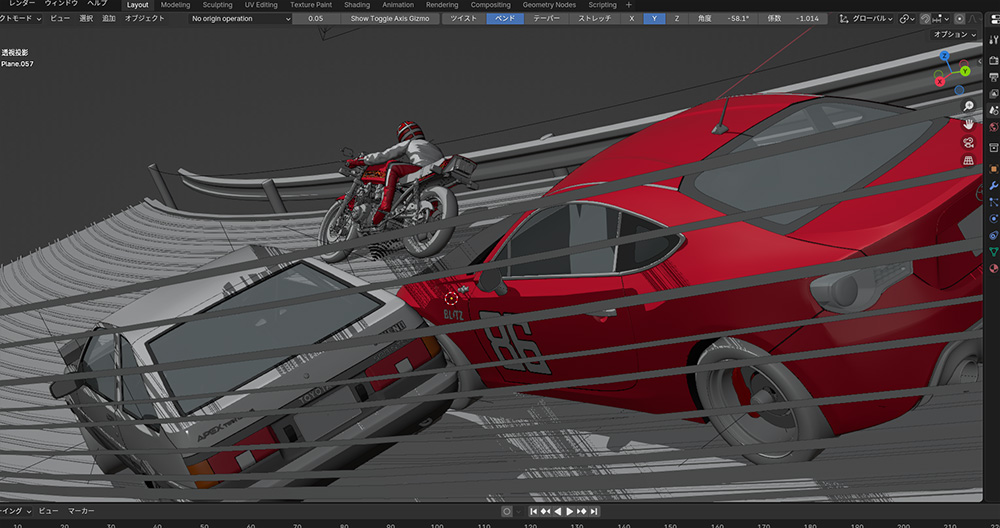Adjust the 係数 -1.014 field
Screen dimensions: 1000x528
coord(793,18)
